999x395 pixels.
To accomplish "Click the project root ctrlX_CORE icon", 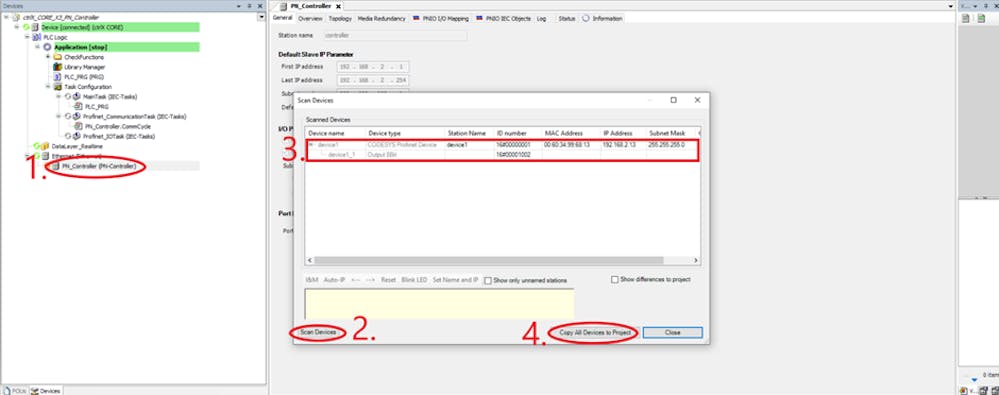I will [x=17, y=18].
